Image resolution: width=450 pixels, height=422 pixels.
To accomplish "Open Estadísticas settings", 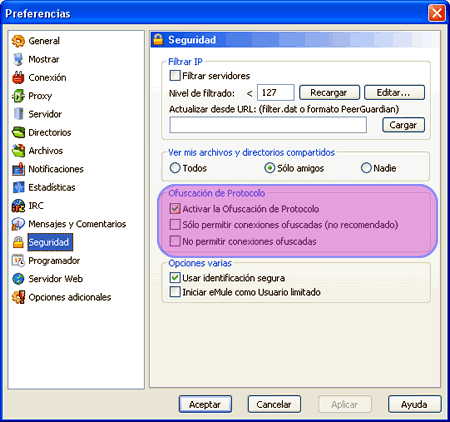I will click(x=52, y=187).
